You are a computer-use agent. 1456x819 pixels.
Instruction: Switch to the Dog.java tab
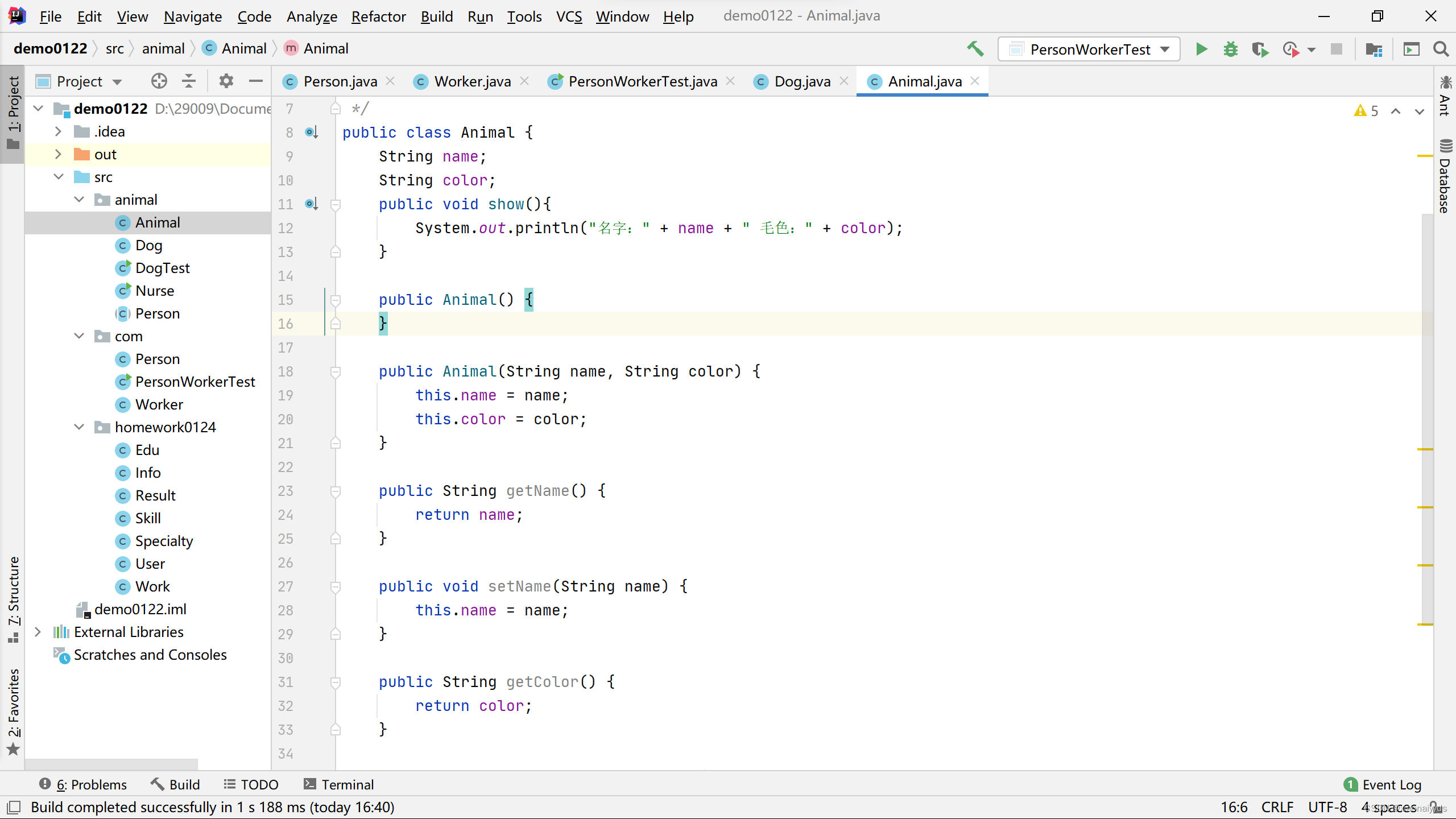coord(801,81)
